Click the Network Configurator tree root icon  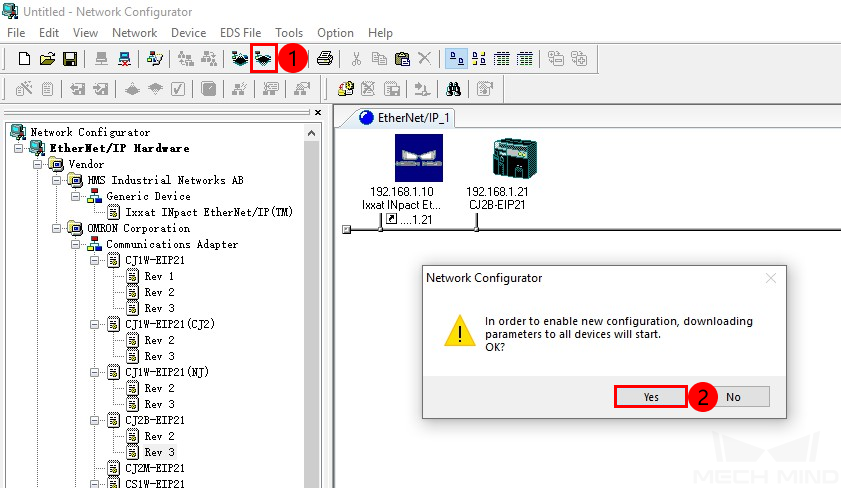pos(18,132)
